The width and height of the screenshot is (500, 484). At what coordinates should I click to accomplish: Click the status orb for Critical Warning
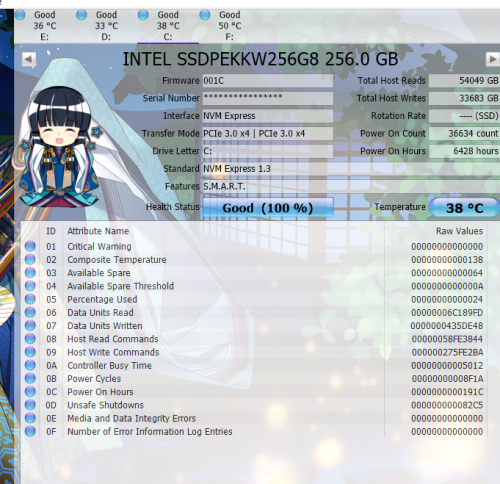30,246
